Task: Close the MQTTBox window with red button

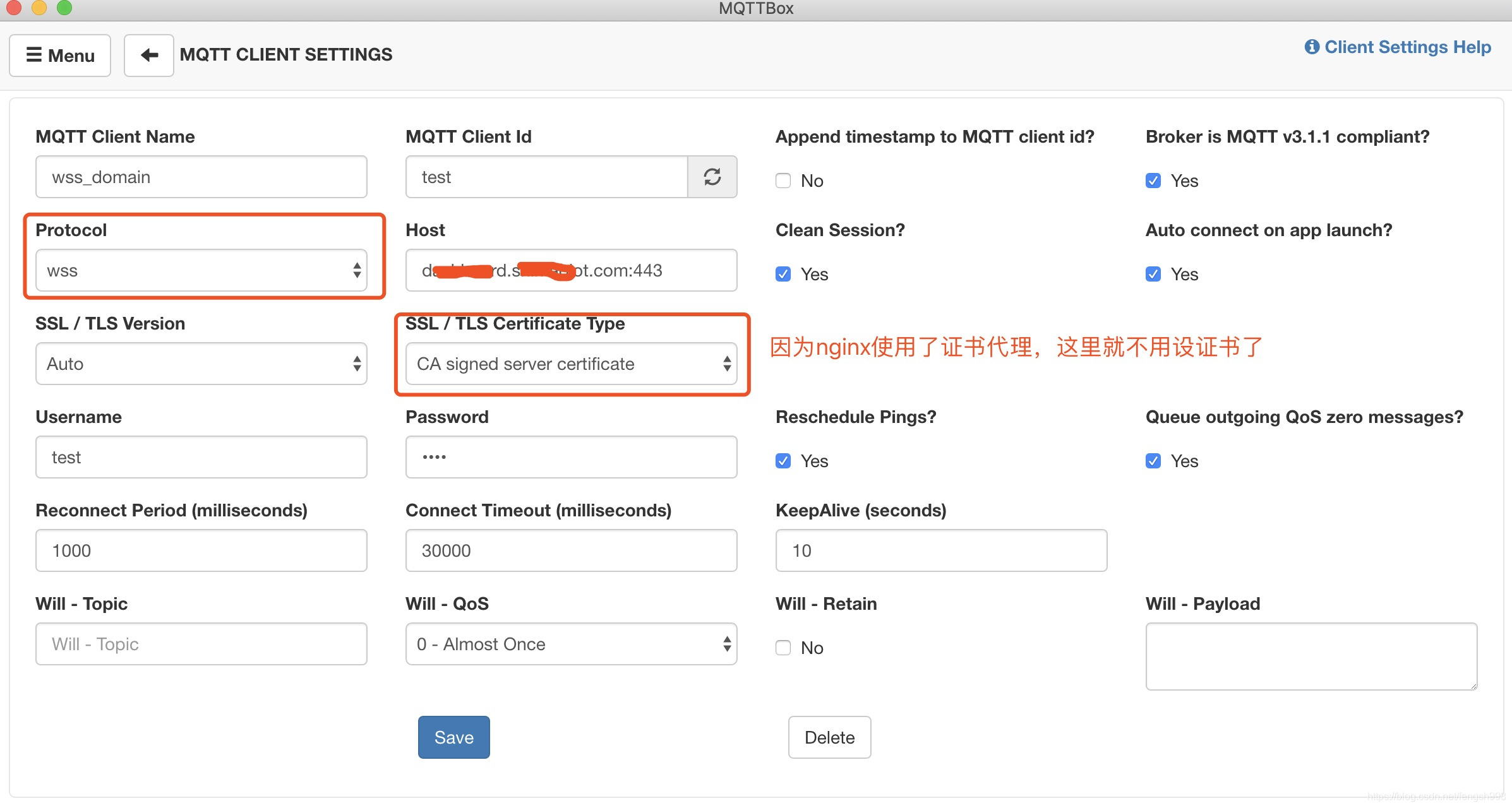Action: point(14,8)
